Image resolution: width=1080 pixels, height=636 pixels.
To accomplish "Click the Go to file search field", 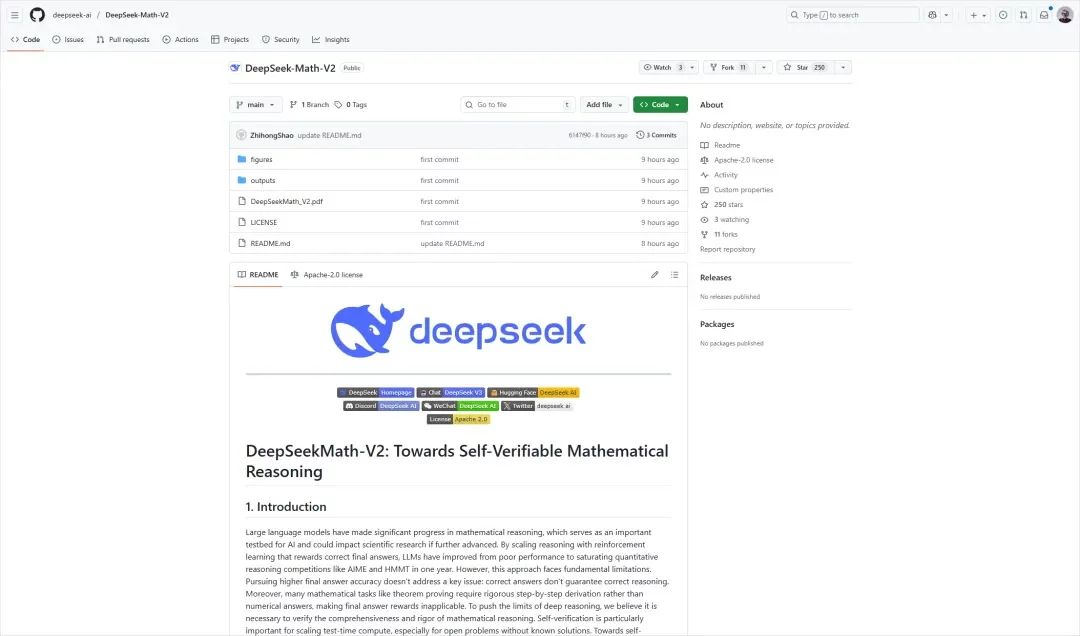I will click(x=517, y=104).
